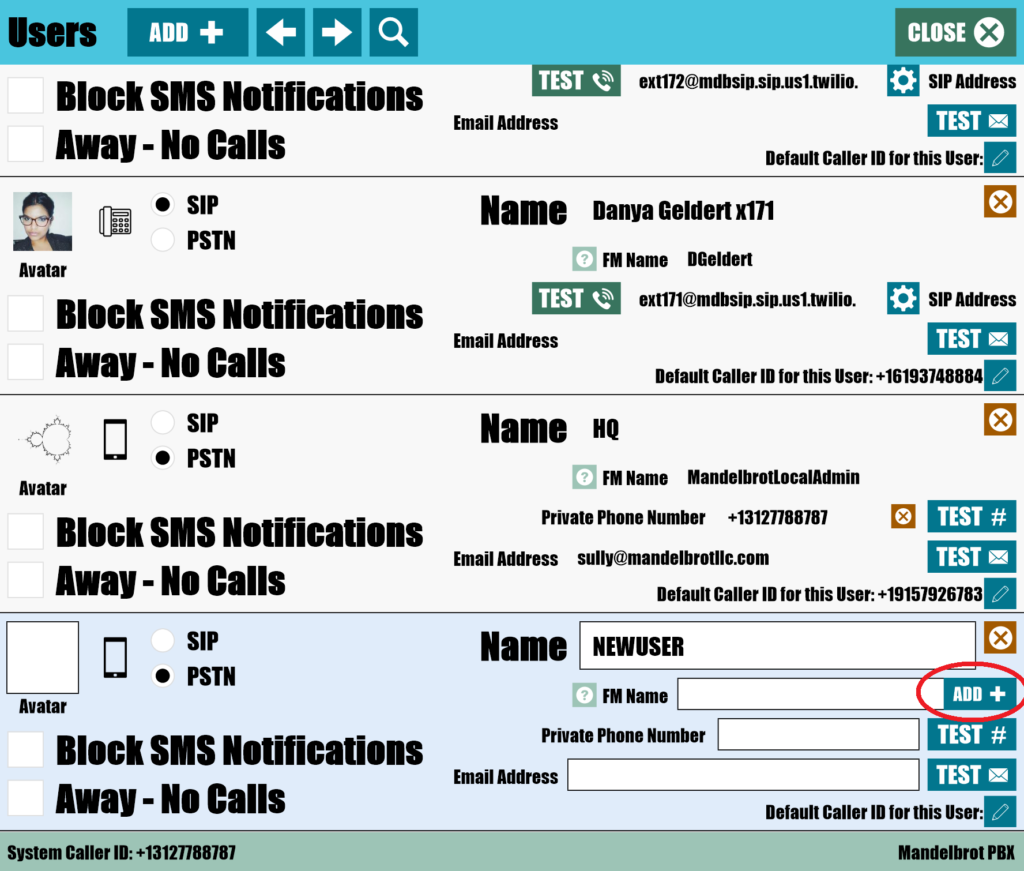Open SIP settings gear for ext172
This screenshot has height=871, width=1024.
903,81
